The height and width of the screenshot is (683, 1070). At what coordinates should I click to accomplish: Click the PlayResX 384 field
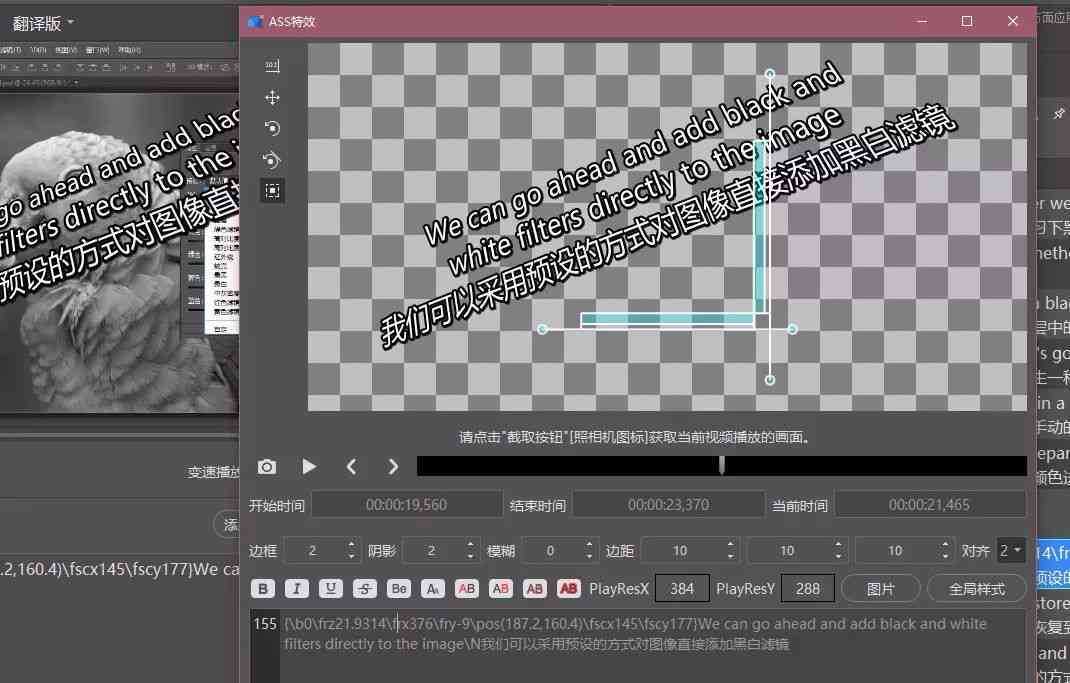pyautogui.click(x=682, y=589)
